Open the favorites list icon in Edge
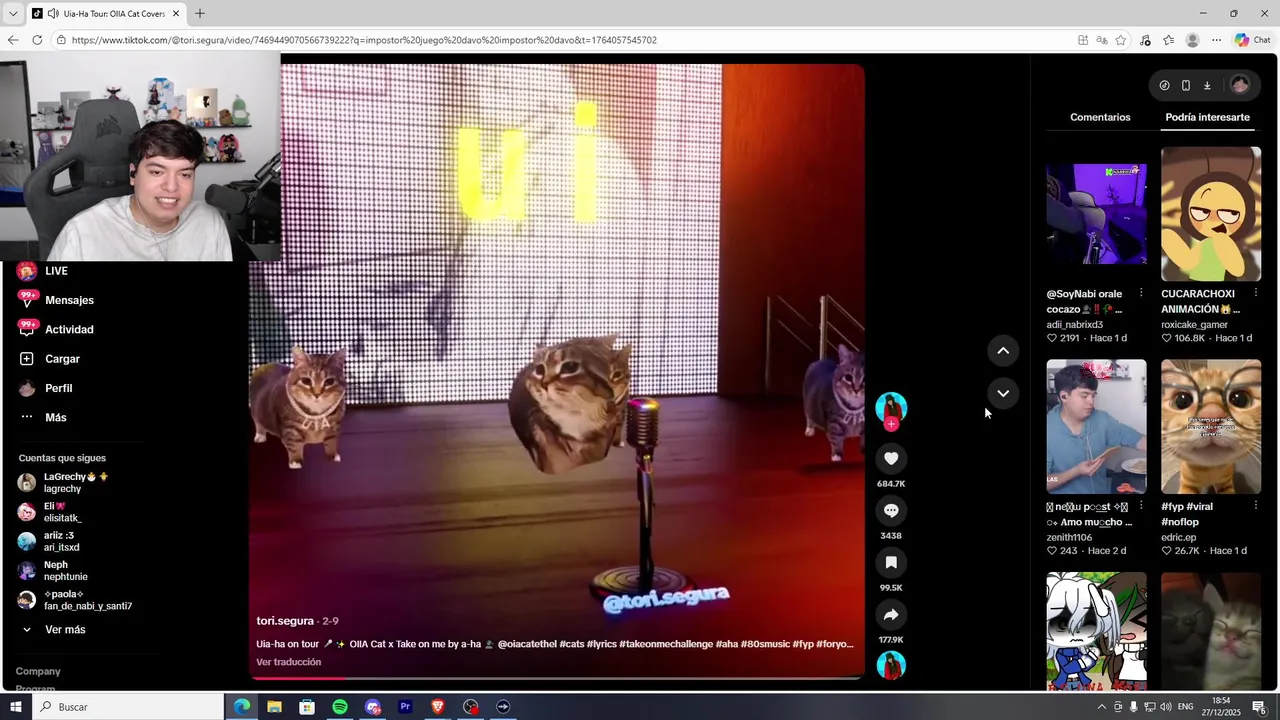 pos(1168,40)
